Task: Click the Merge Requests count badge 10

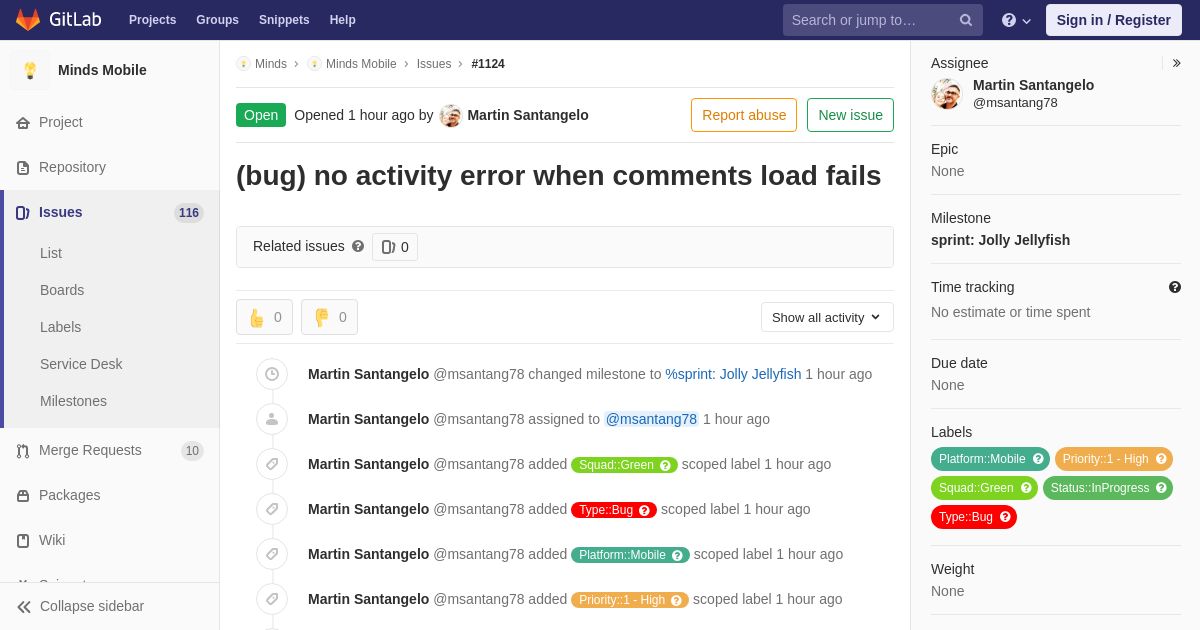Action: click(192, 451)
